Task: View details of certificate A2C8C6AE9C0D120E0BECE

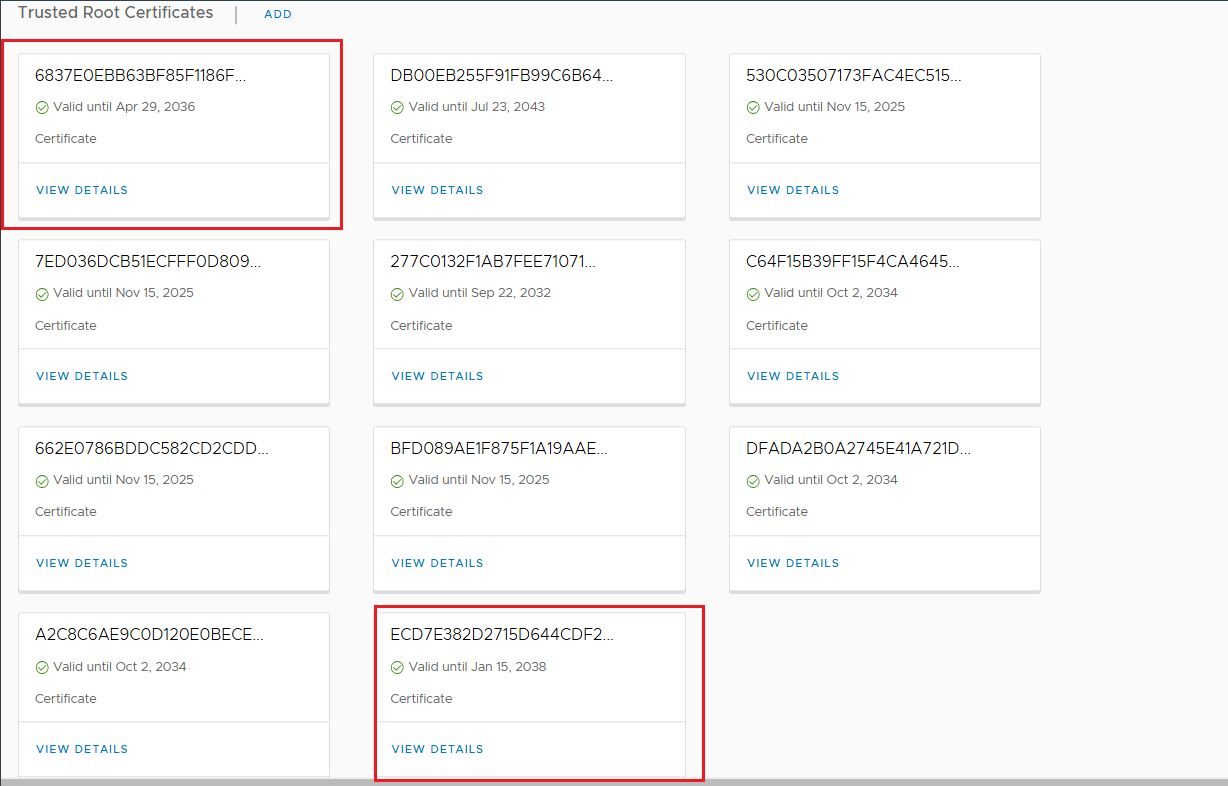Action: tap(82, 749)
